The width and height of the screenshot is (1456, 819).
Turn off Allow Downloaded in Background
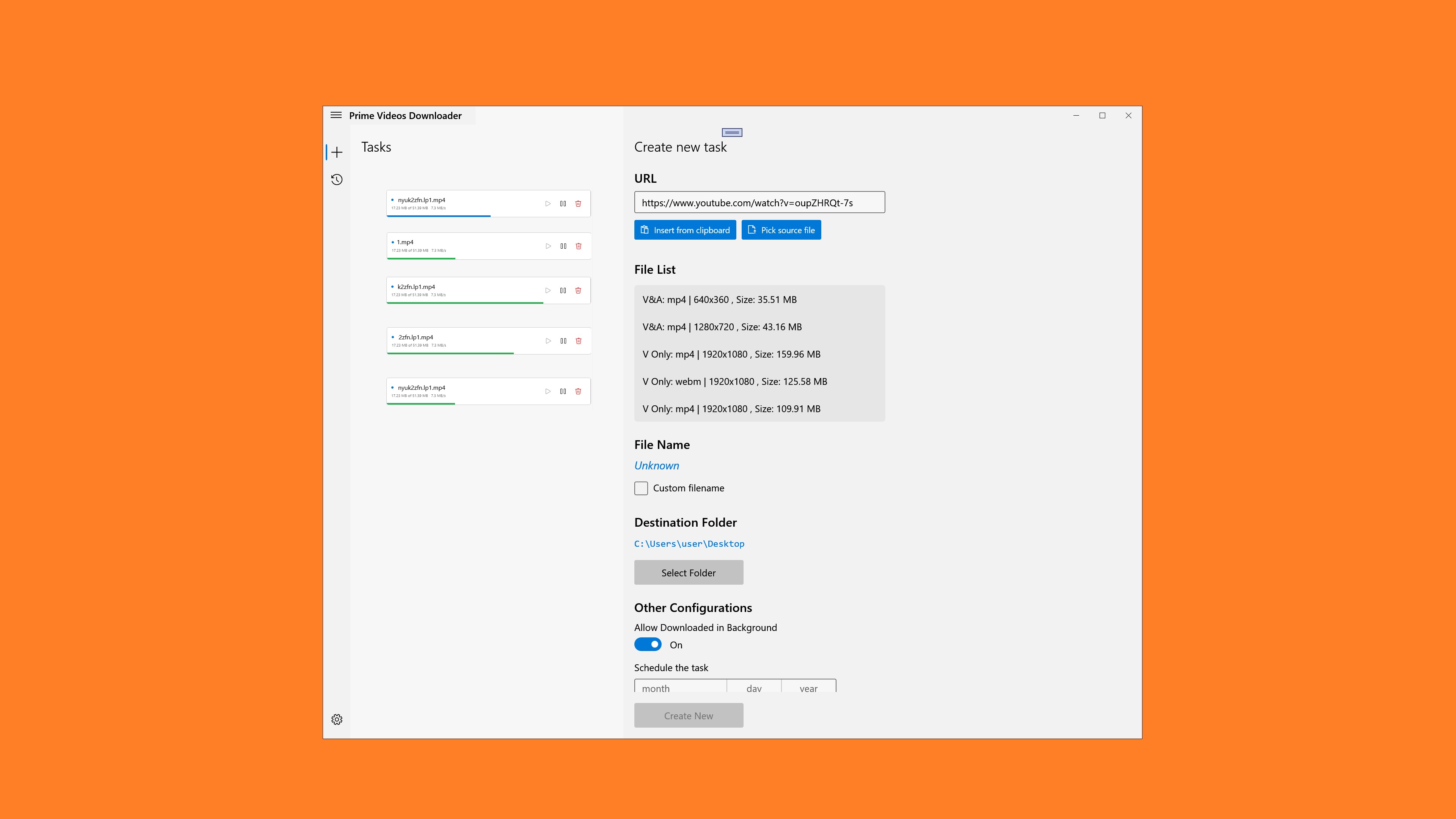pos(648,644)
